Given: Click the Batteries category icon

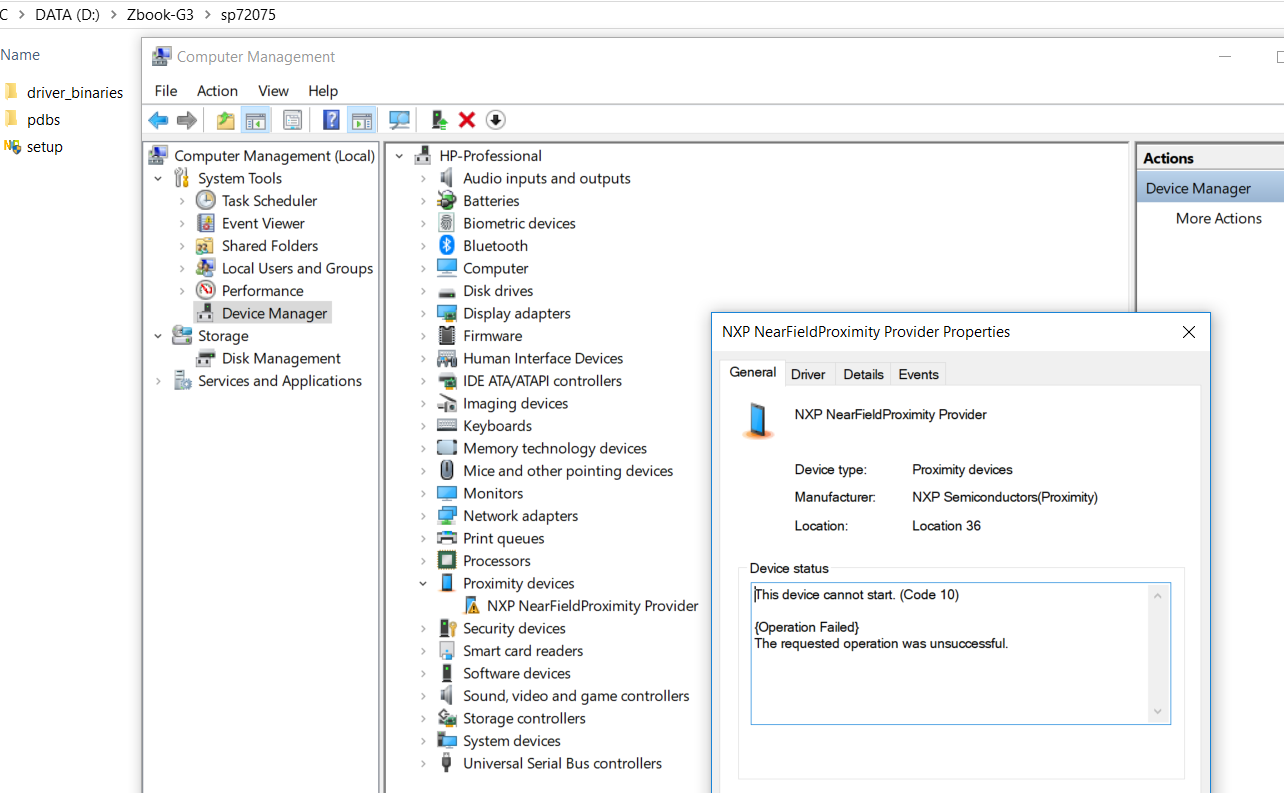Looking at the screenshot, I should [447, 201].
